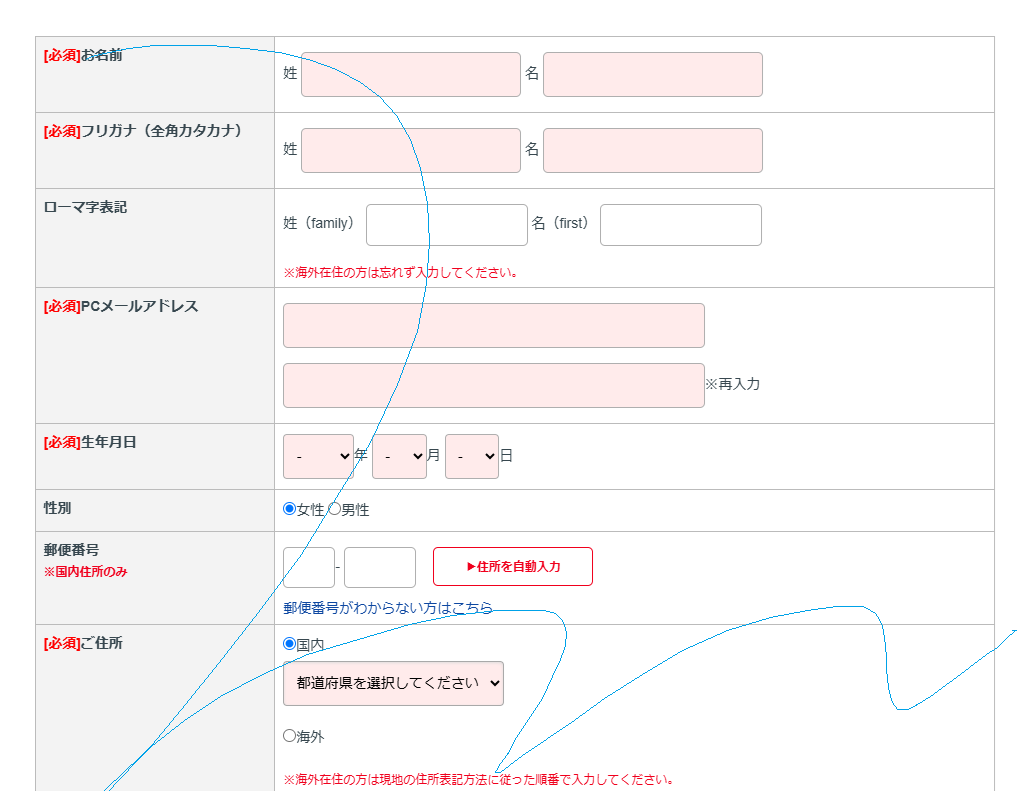The image size is (1033, 791).
Task: Select the first PCメールアドレス input box
Action: [493, 325]
